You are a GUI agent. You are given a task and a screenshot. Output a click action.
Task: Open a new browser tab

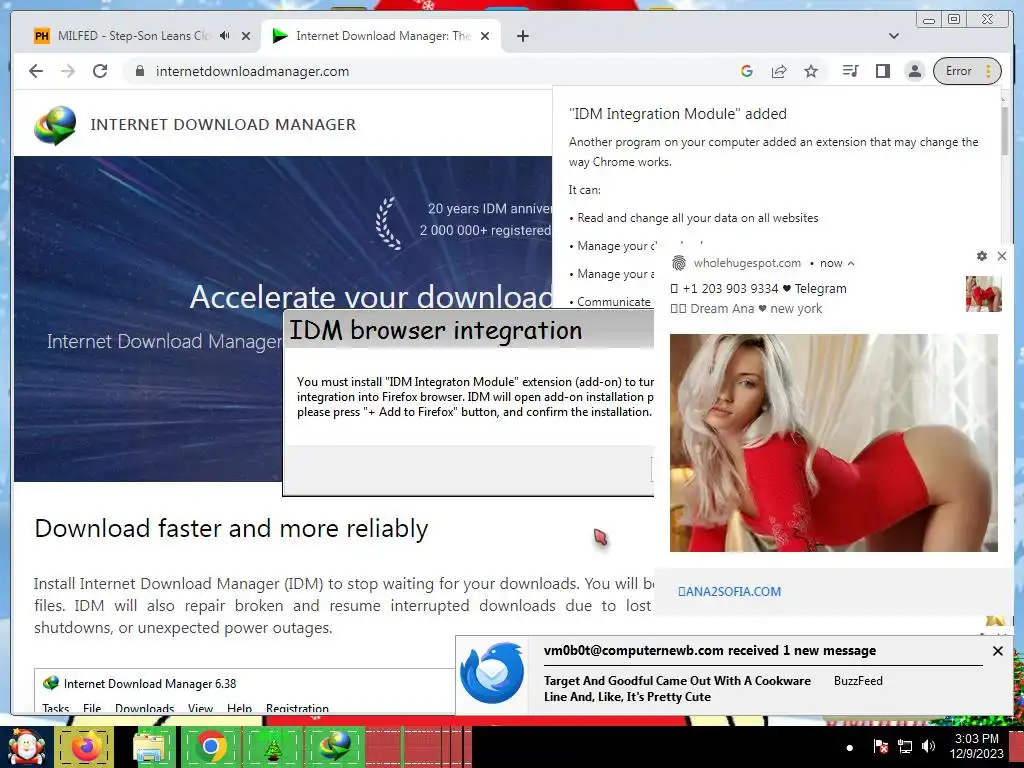(x=522, y=37)
